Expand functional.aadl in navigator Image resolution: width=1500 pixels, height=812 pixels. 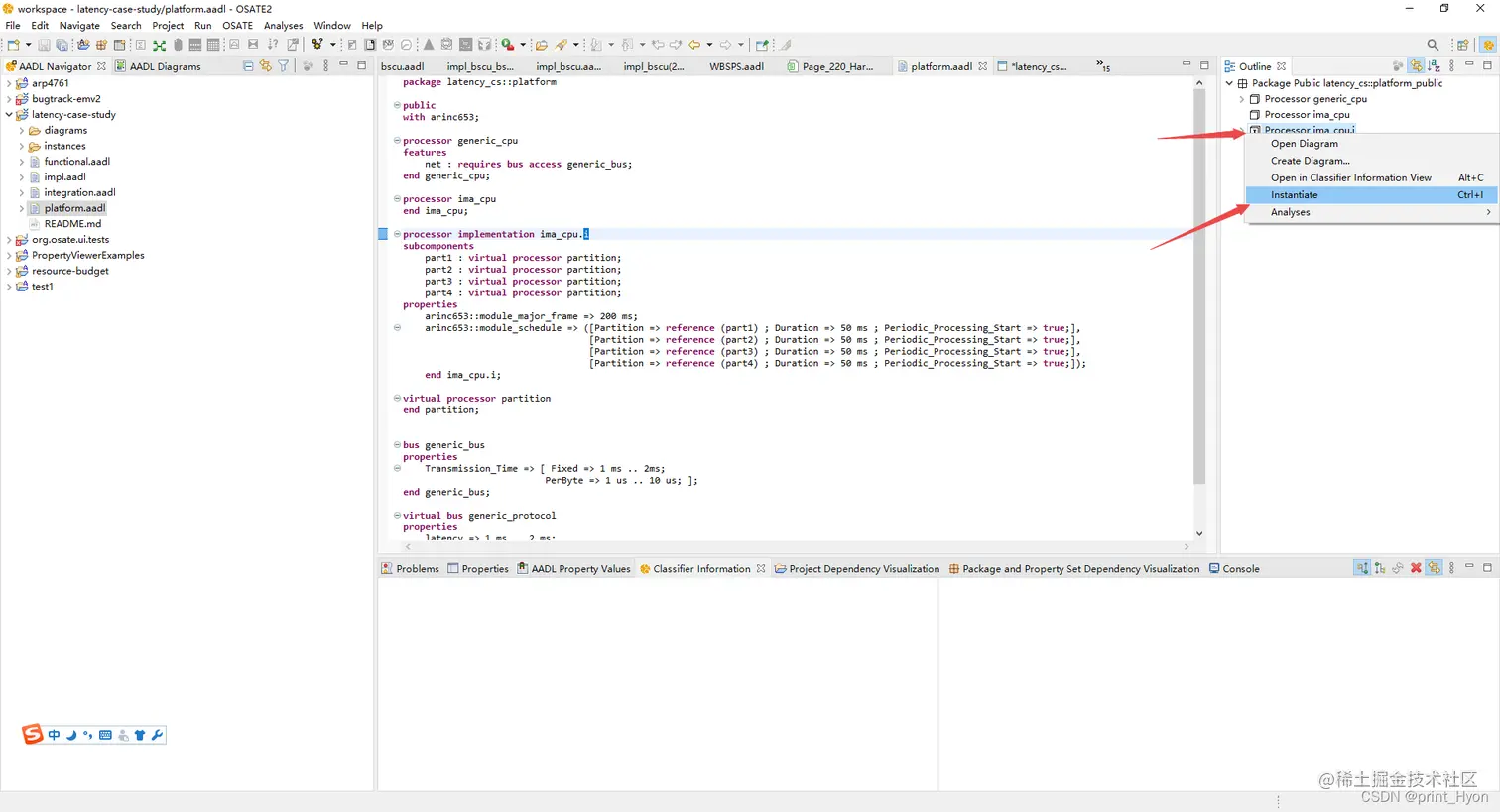22,162
